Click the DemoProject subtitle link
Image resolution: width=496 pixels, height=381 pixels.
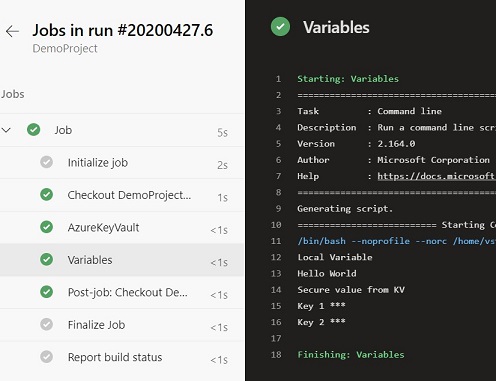tap(65, 49)
